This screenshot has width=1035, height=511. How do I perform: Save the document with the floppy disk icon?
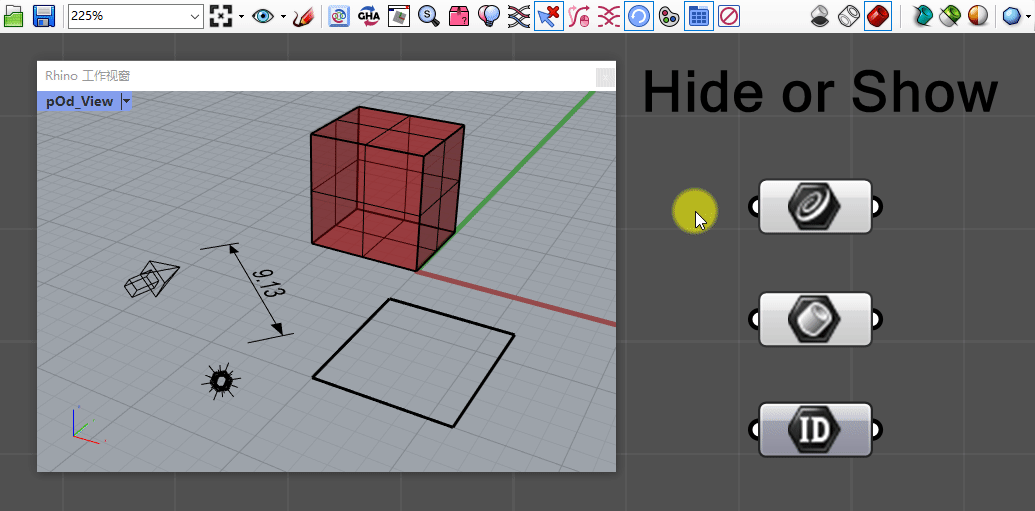pyautogui.click(x=44, y=16)
